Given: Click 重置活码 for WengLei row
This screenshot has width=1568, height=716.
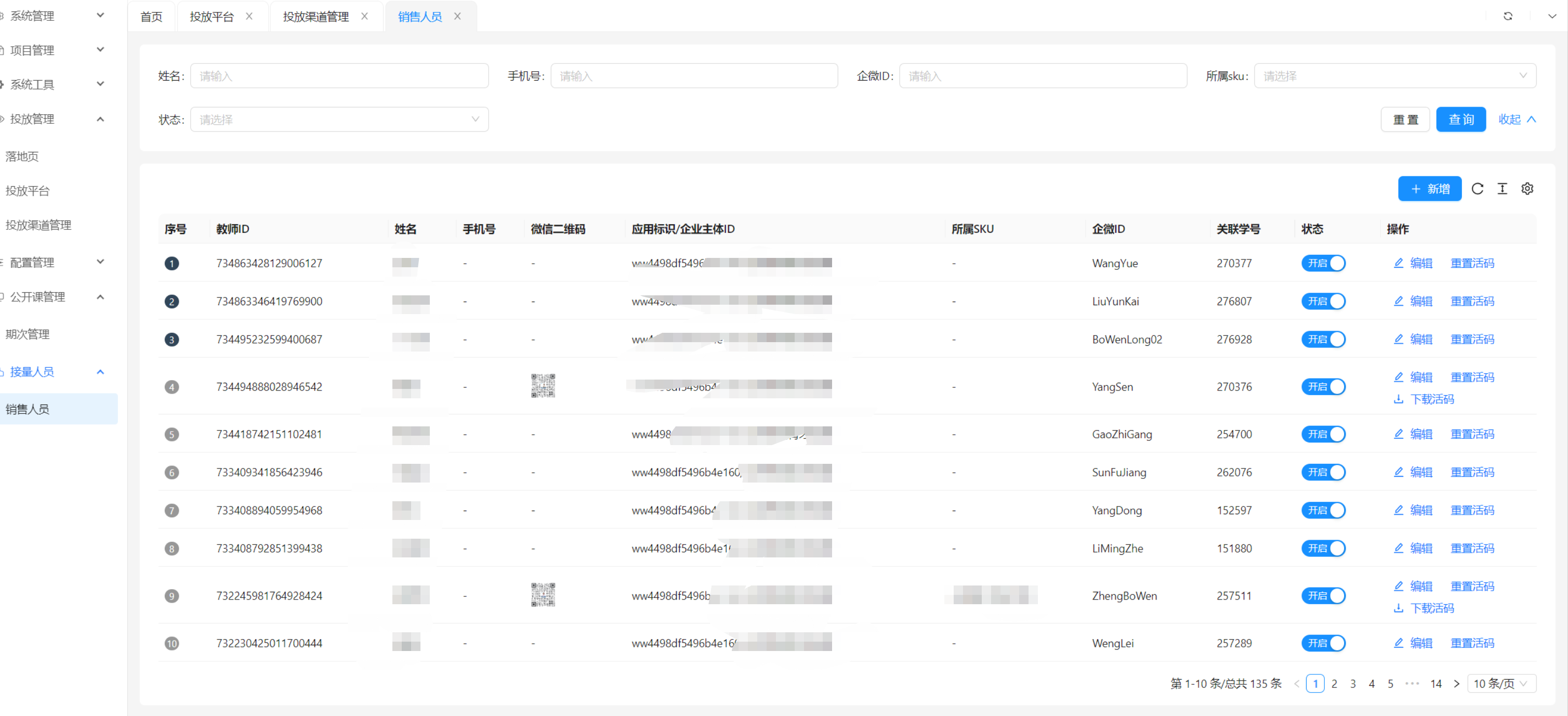Looking at the screenshot, I should click(1472, 643).
